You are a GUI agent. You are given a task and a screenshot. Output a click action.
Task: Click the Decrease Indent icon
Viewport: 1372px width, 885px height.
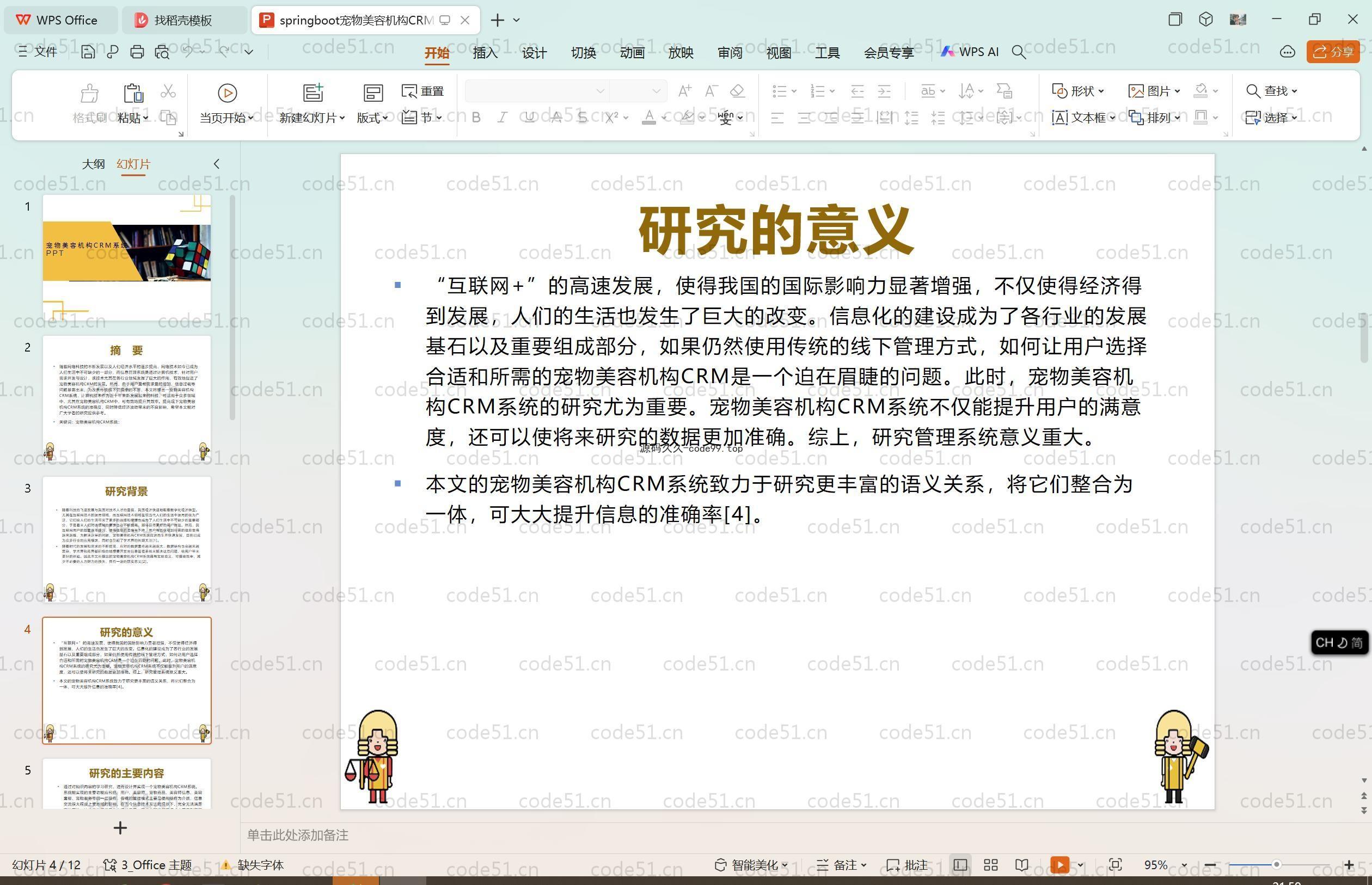tap(857, 91)
